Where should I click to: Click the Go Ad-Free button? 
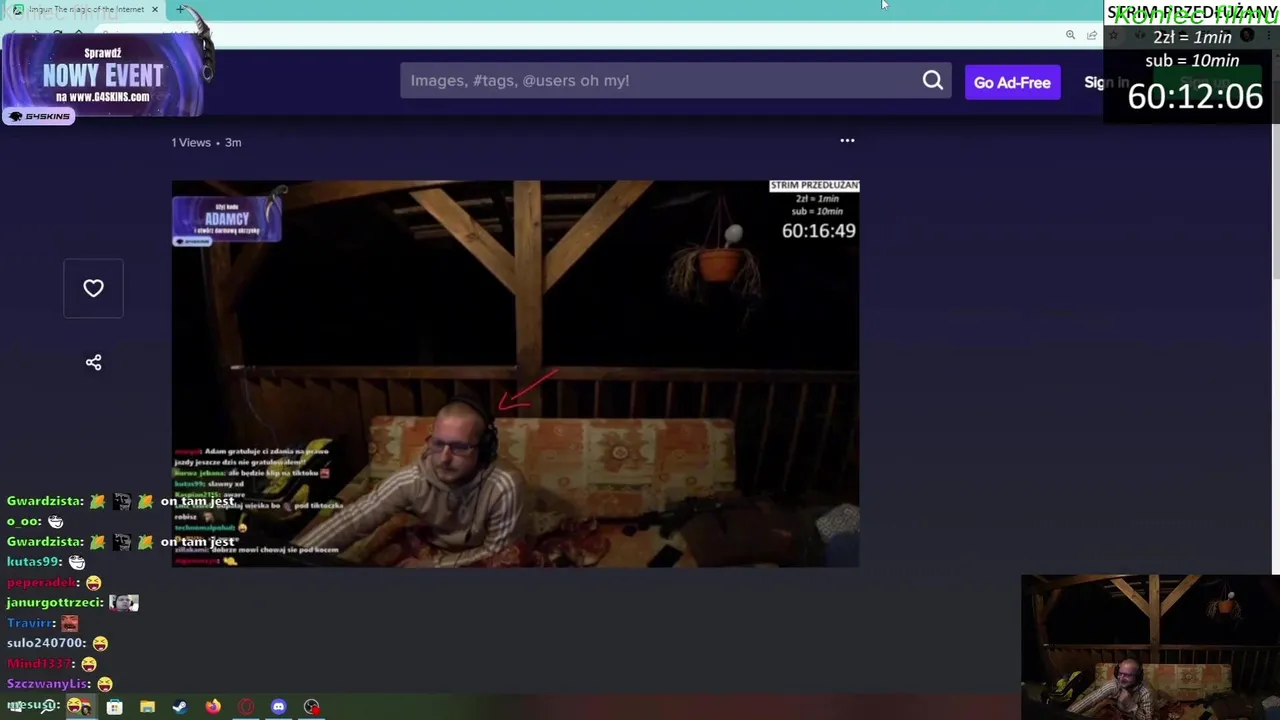[1012, 82]
